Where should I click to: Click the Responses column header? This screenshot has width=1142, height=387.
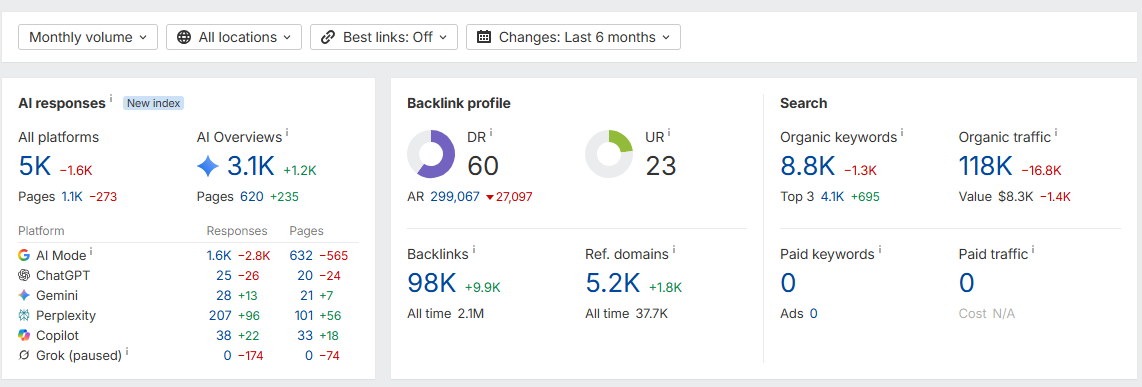[237, 231]
